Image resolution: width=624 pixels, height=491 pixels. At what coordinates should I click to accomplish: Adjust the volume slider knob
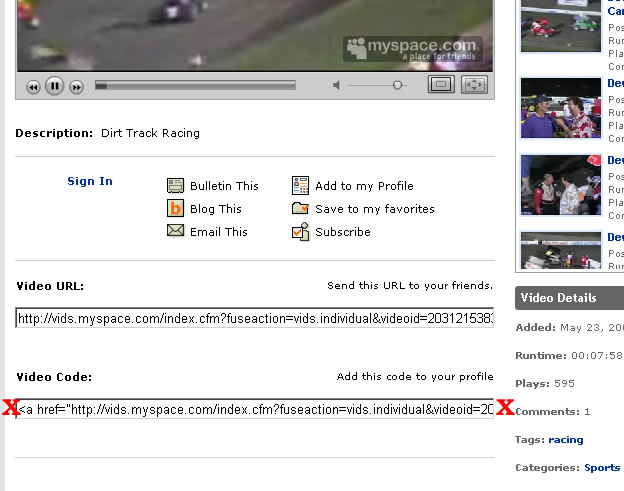click(397, 85)
